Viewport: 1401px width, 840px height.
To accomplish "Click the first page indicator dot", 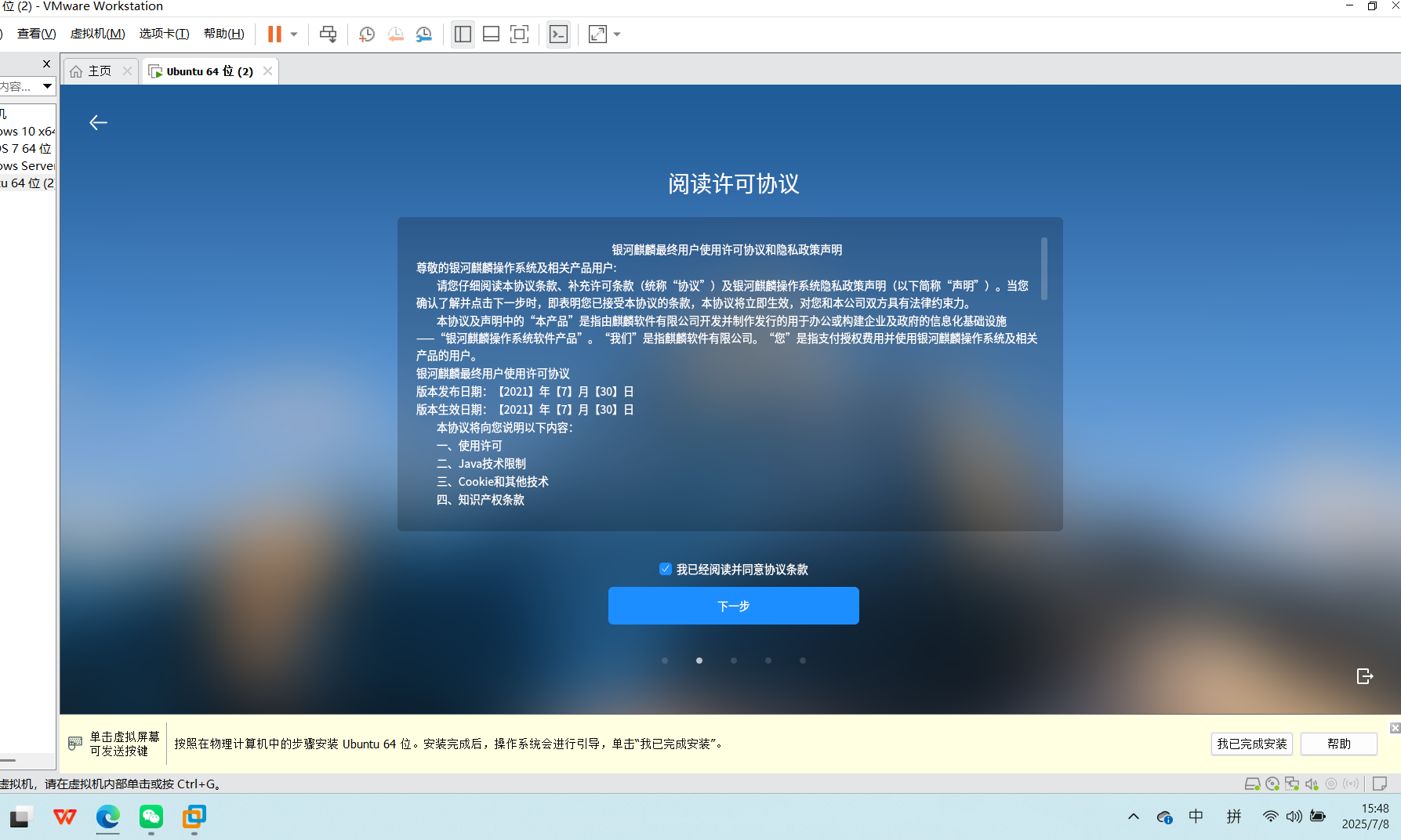I will 665,661.
